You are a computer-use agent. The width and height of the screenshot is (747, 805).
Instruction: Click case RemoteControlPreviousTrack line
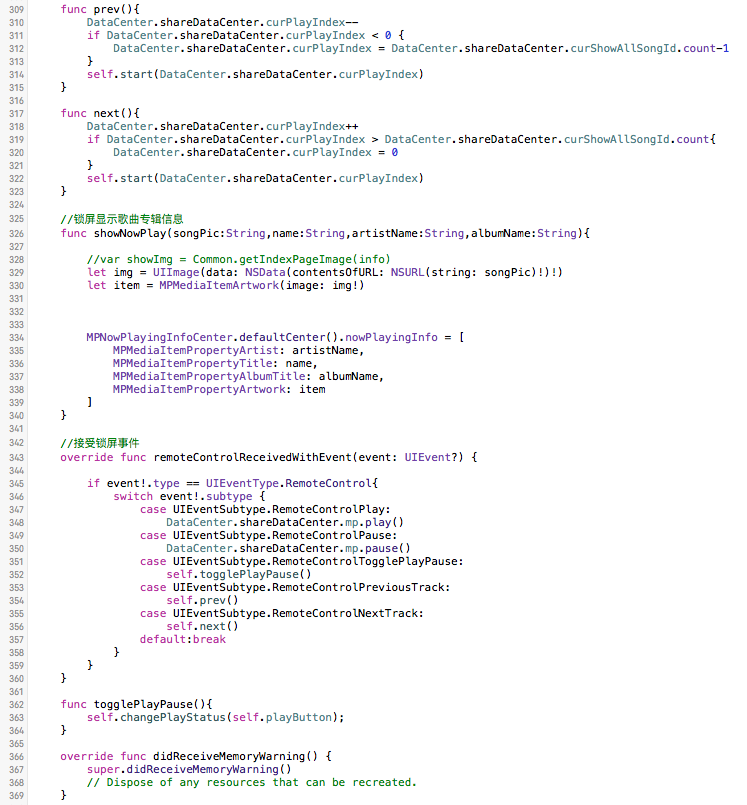point(295,587)
